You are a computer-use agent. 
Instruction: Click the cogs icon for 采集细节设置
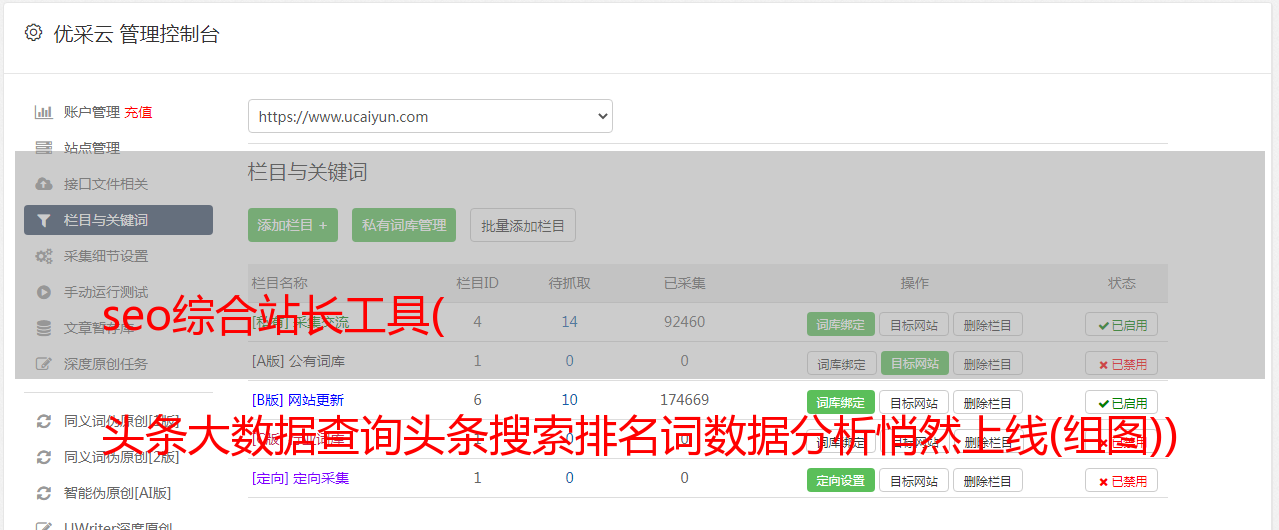43,256
